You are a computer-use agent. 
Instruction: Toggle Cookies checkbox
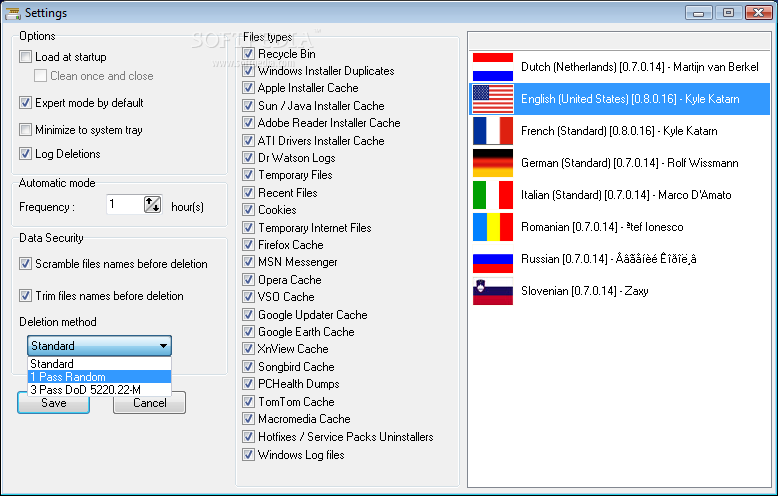[248, 210]
